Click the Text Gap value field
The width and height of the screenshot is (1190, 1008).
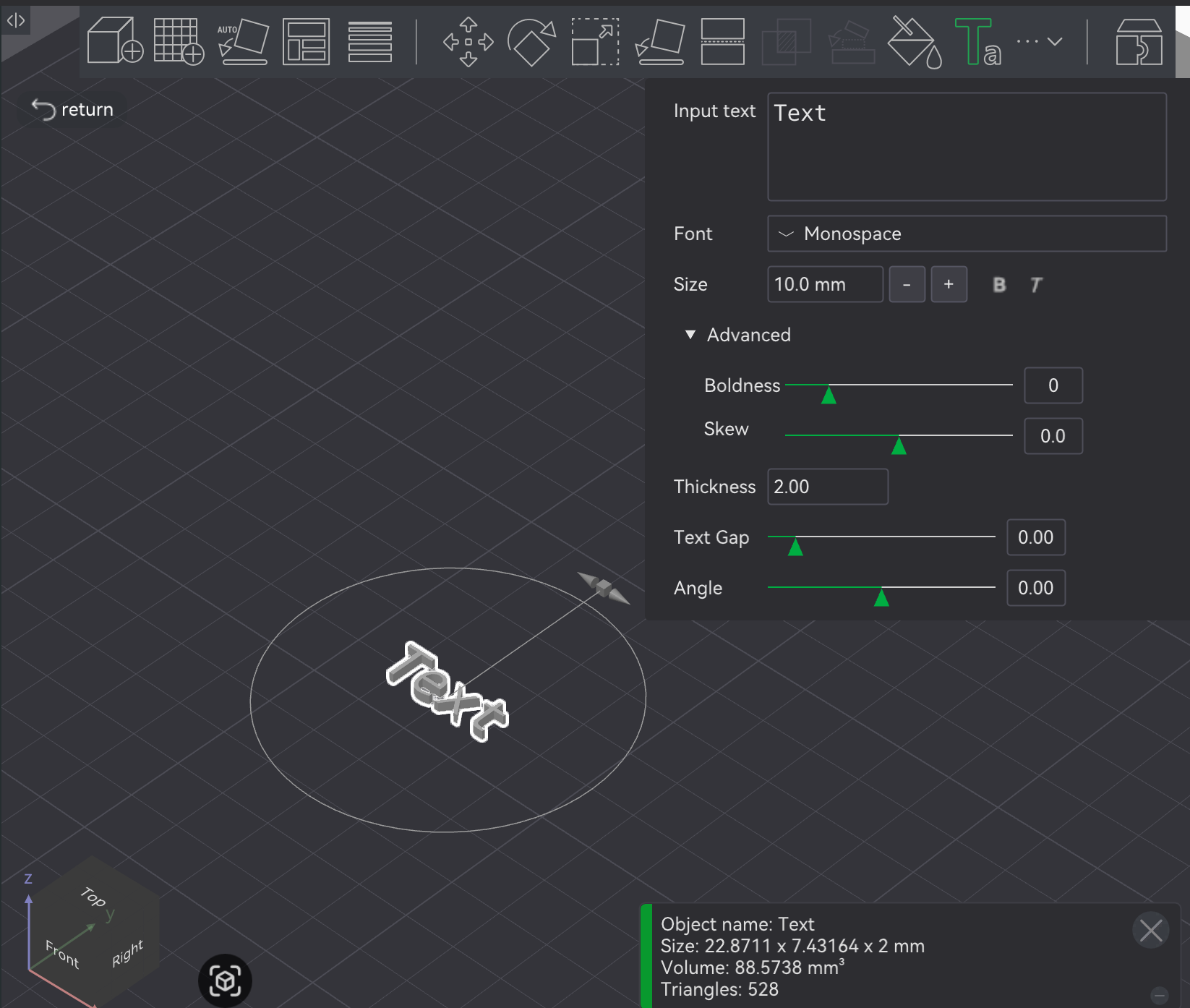pyautogui.click(x=1036, y=537)
